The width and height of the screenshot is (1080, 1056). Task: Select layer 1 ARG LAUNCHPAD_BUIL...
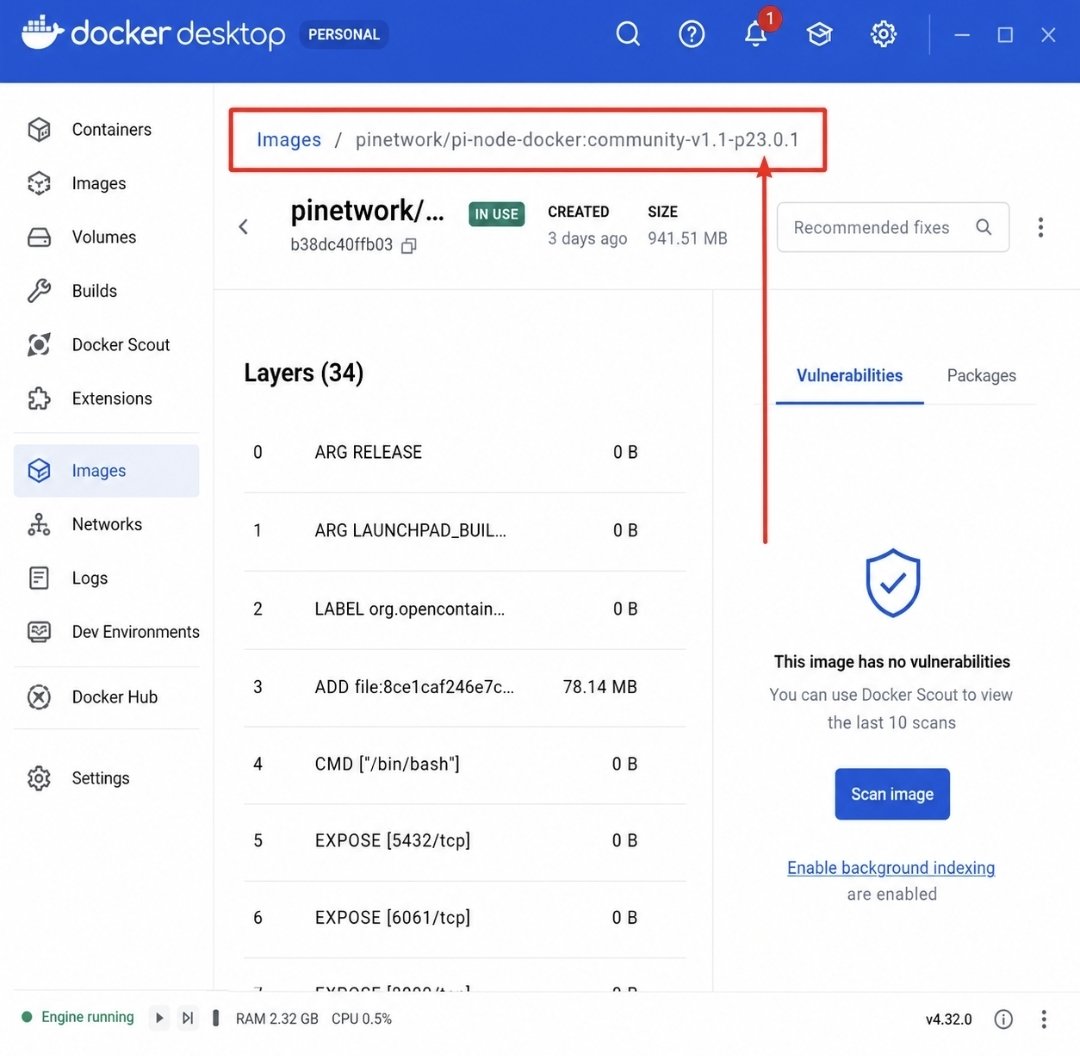(465, 531)
